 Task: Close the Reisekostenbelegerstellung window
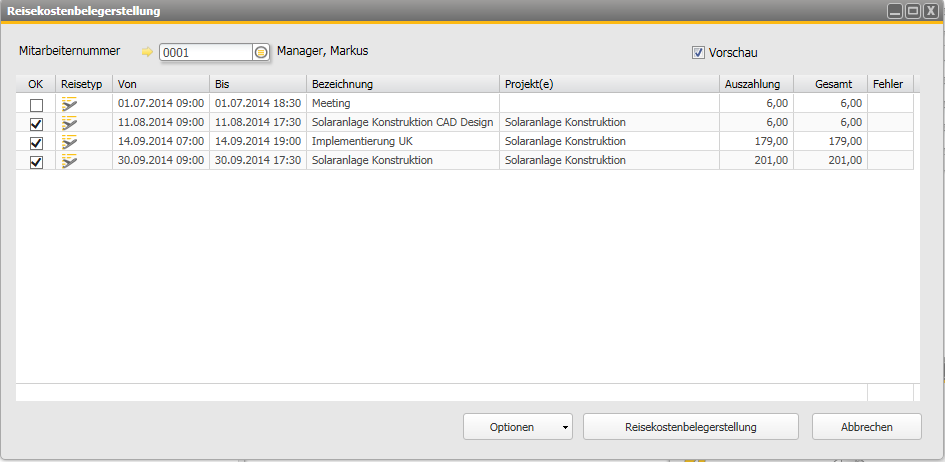[931, 11]
